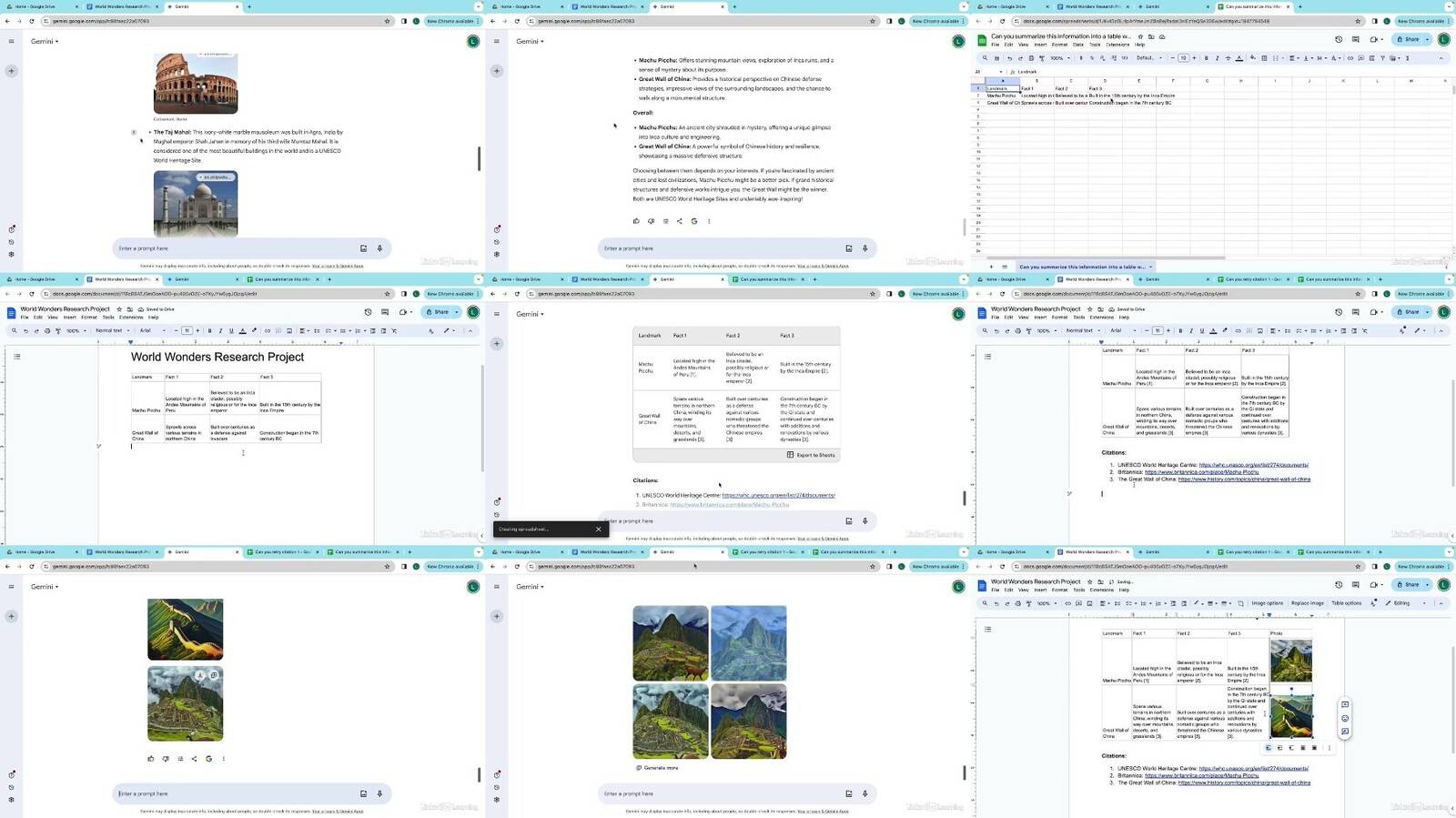This screenshot has width=1456, height=818.
Task: Undo icon in the Google Sheets toolbar
Action: tap(1009, 58)
